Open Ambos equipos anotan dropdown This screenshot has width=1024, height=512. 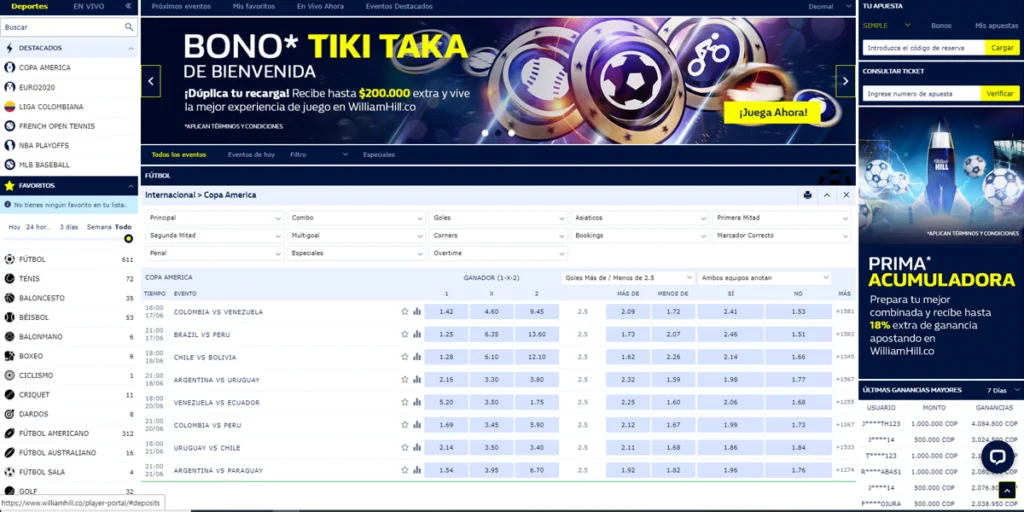click(764, 278)
